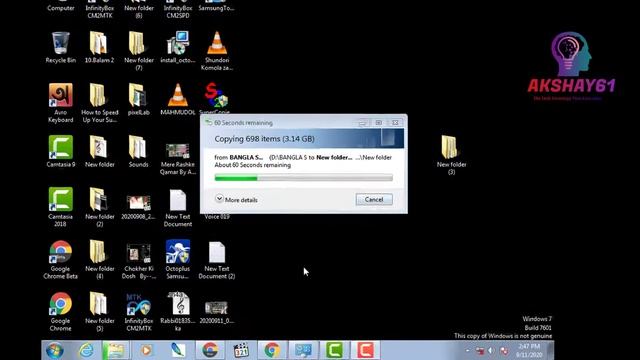Launch the Camtasia 9 shortcut
The height and width of the screenshot is (360, 640).
pyautogui.click(x=60, y=152)
